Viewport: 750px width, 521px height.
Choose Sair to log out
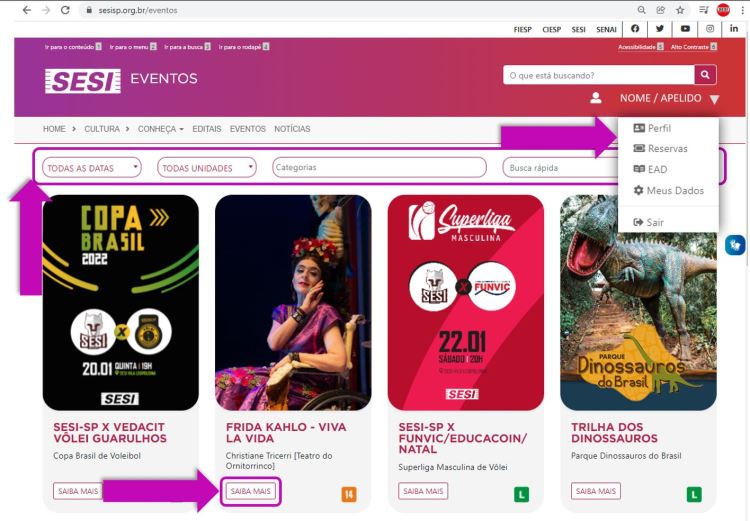tap(648, 222)
